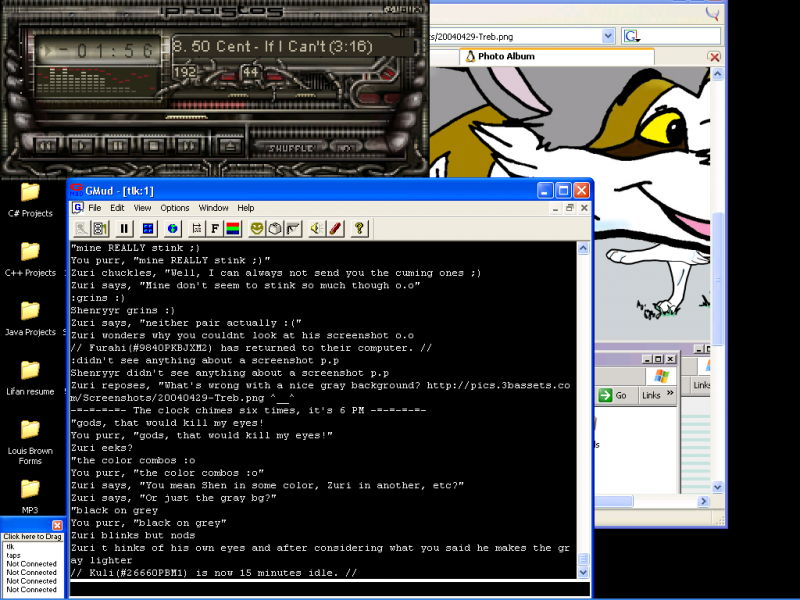This screenshot has height=600, width=800.
Task: Open the ANSI color settings icon in GMud
Action: [x=232, y=228]
